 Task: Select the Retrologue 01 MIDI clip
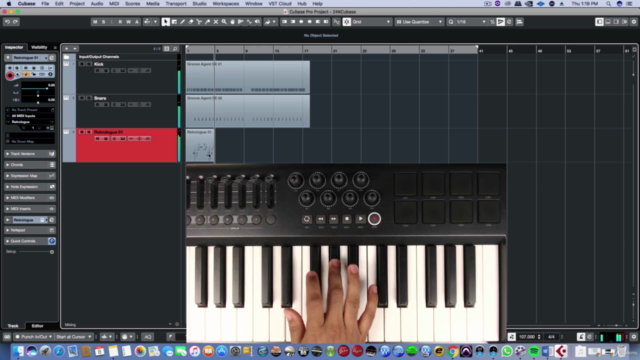tap(200, 145)
